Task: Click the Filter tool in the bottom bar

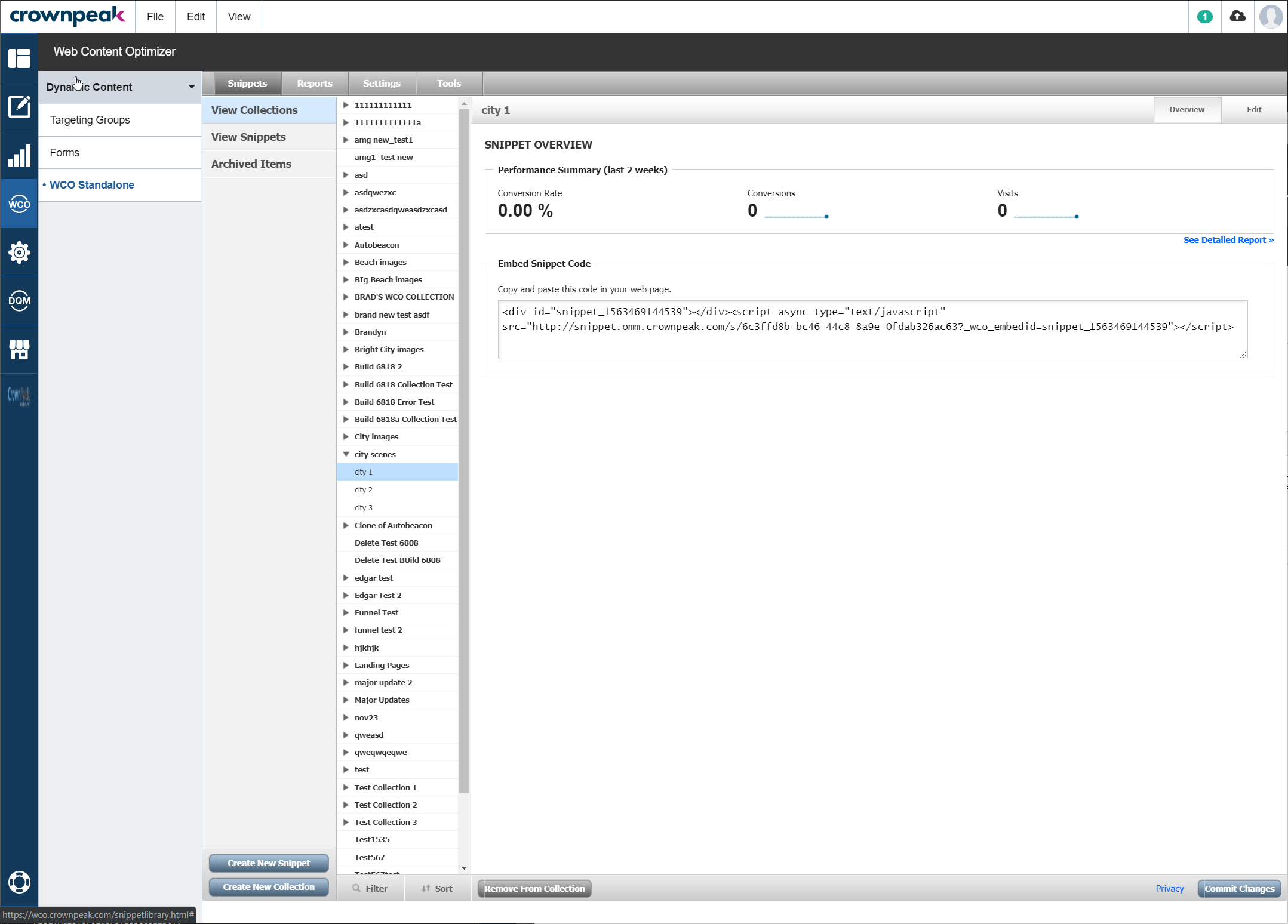Action: coord(371,888)
